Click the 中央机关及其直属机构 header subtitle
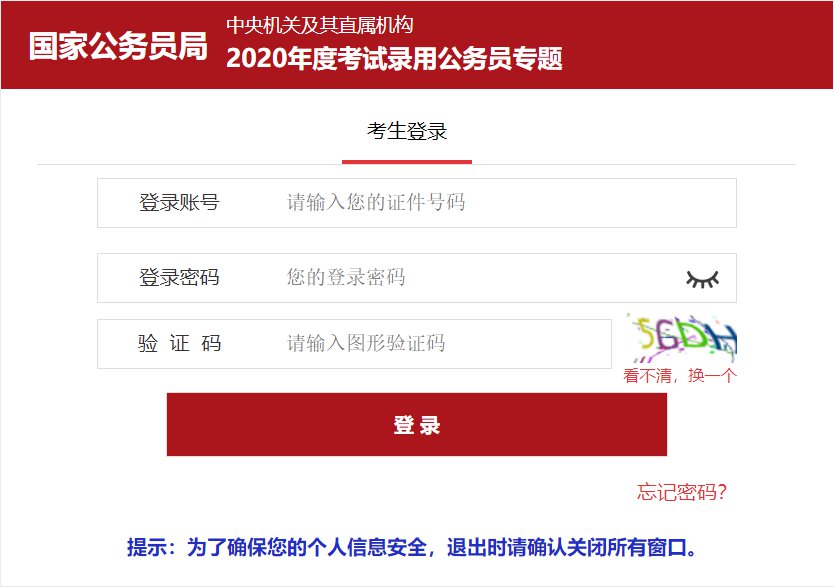 (320, 25)
